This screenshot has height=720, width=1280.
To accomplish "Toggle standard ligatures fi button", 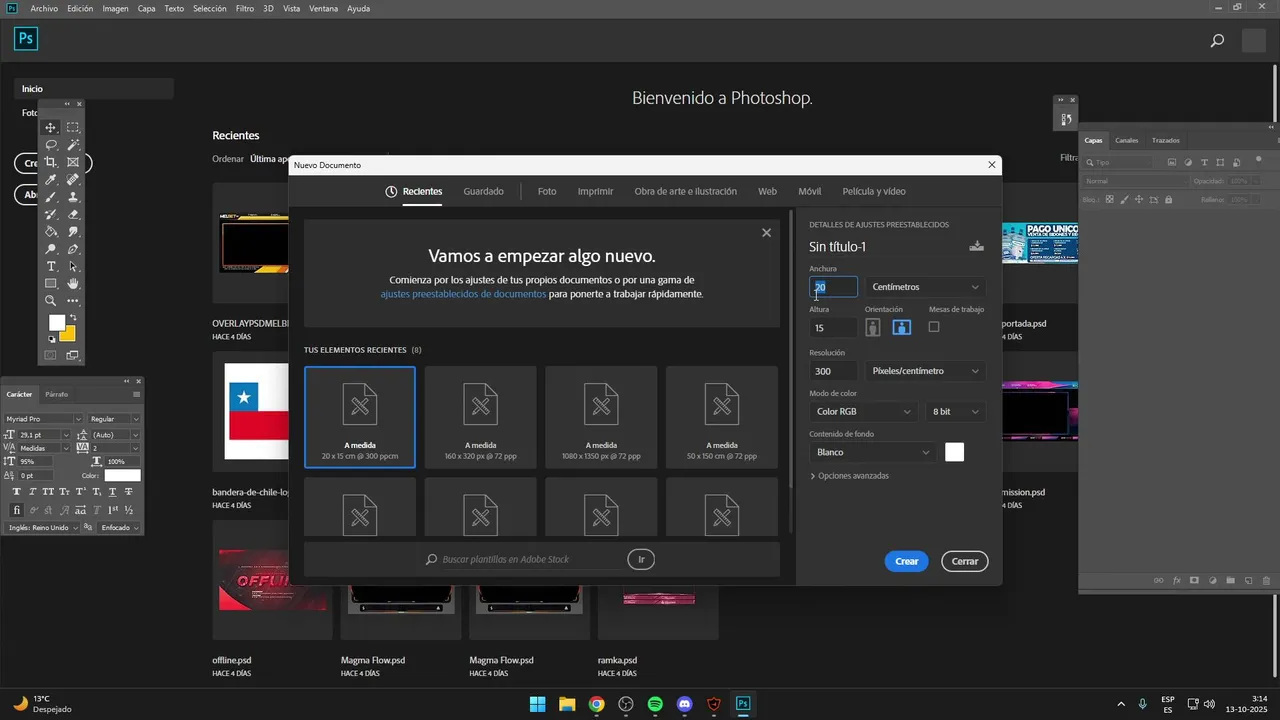I will 17,510.
